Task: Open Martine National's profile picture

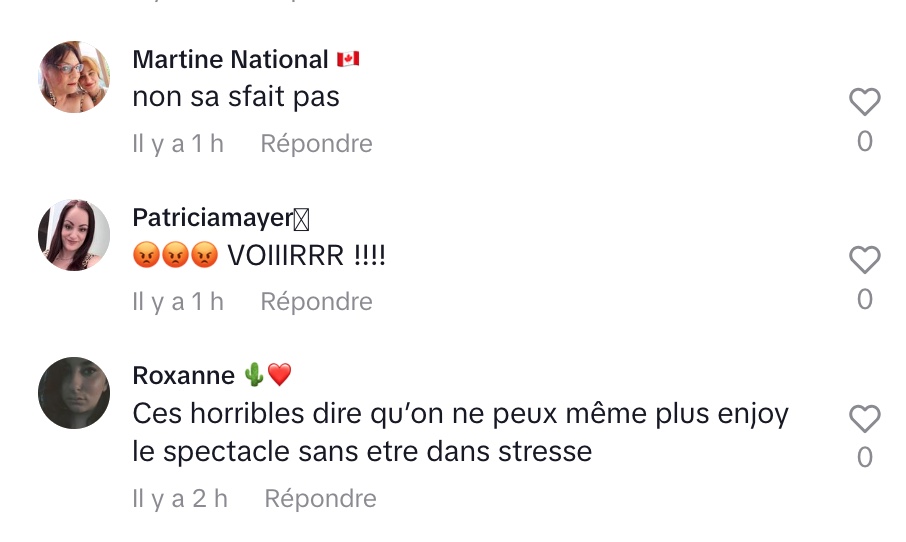Action: (74, 77)
